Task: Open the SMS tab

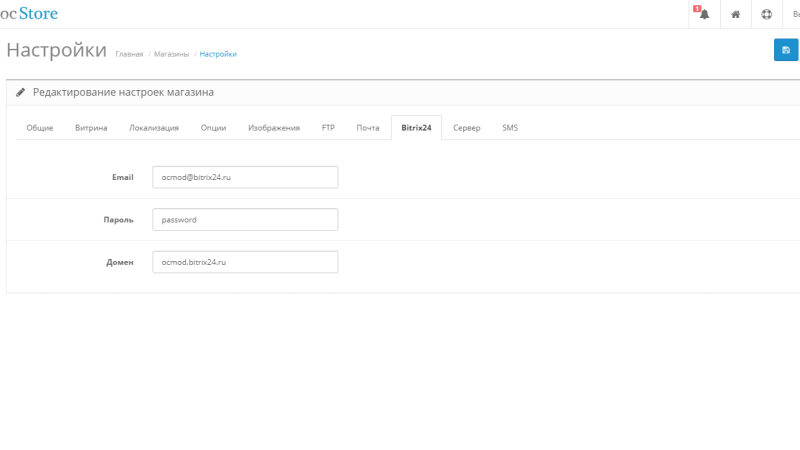Action: pos(510,128)
